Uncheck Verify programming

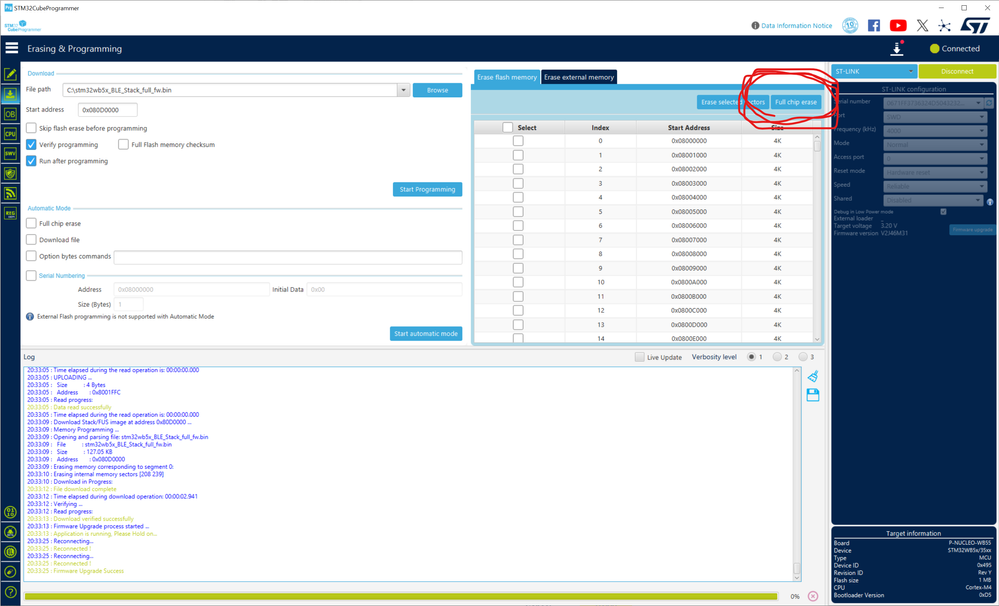click(x=31, y=145)
